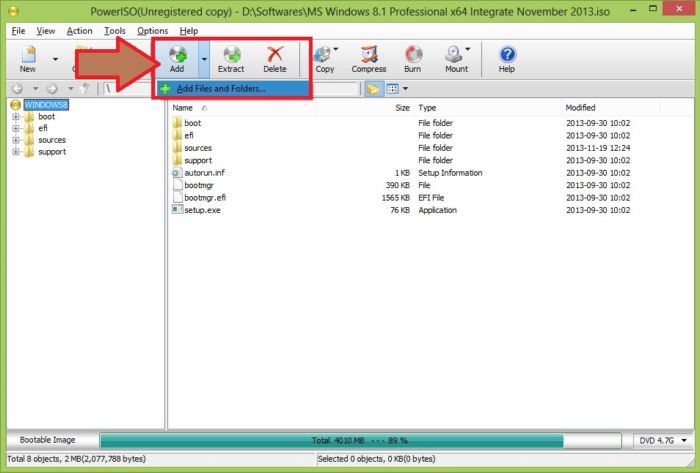This screenshot has height=473, width=700.
Task: Open the DVD 4.7G media dropdown
Action: [663, 441]
